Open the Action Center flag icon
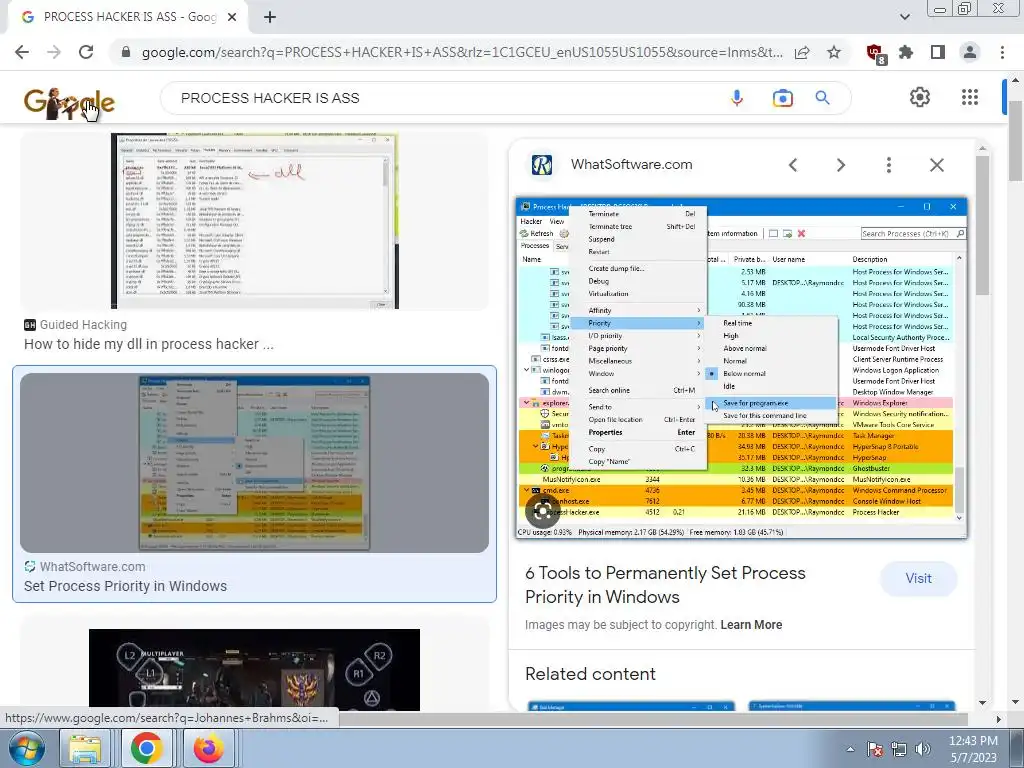The image size is (1024, 768). click(x=875, y=749)
